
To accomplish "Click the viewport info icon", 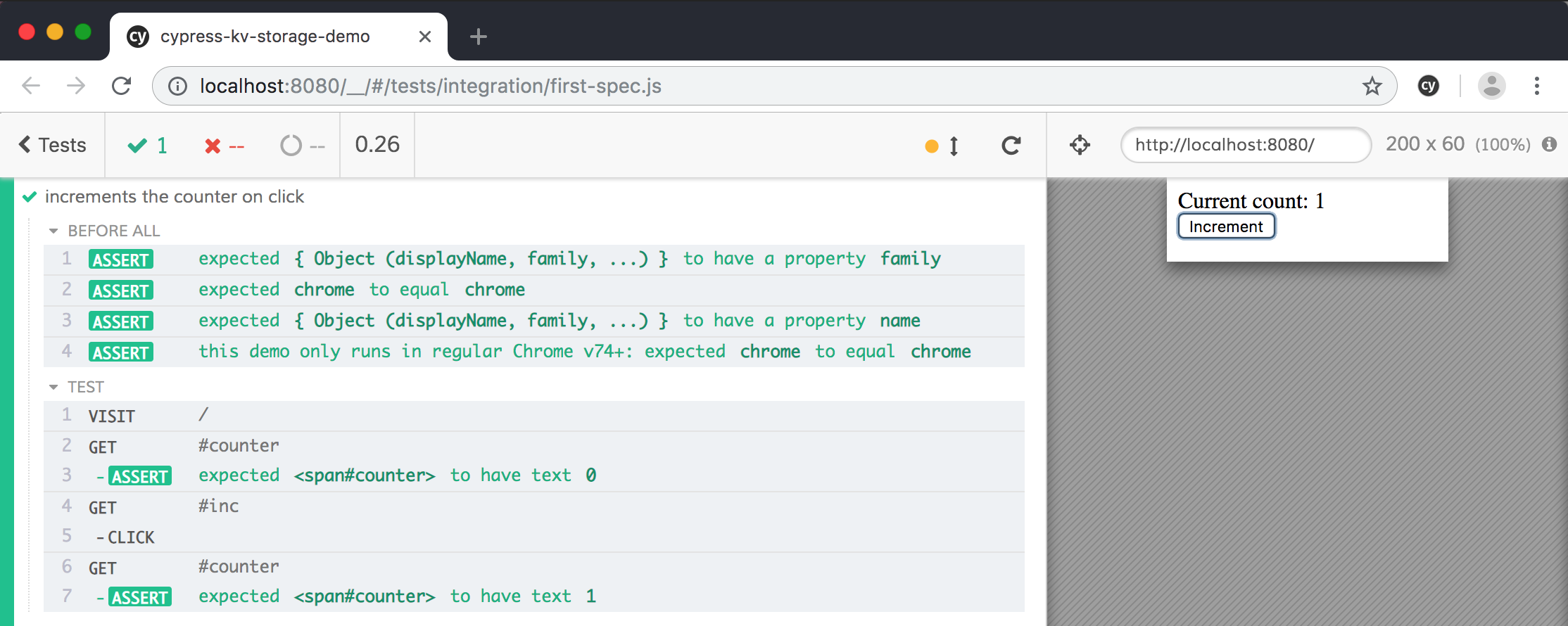I will pos(1549,144).
